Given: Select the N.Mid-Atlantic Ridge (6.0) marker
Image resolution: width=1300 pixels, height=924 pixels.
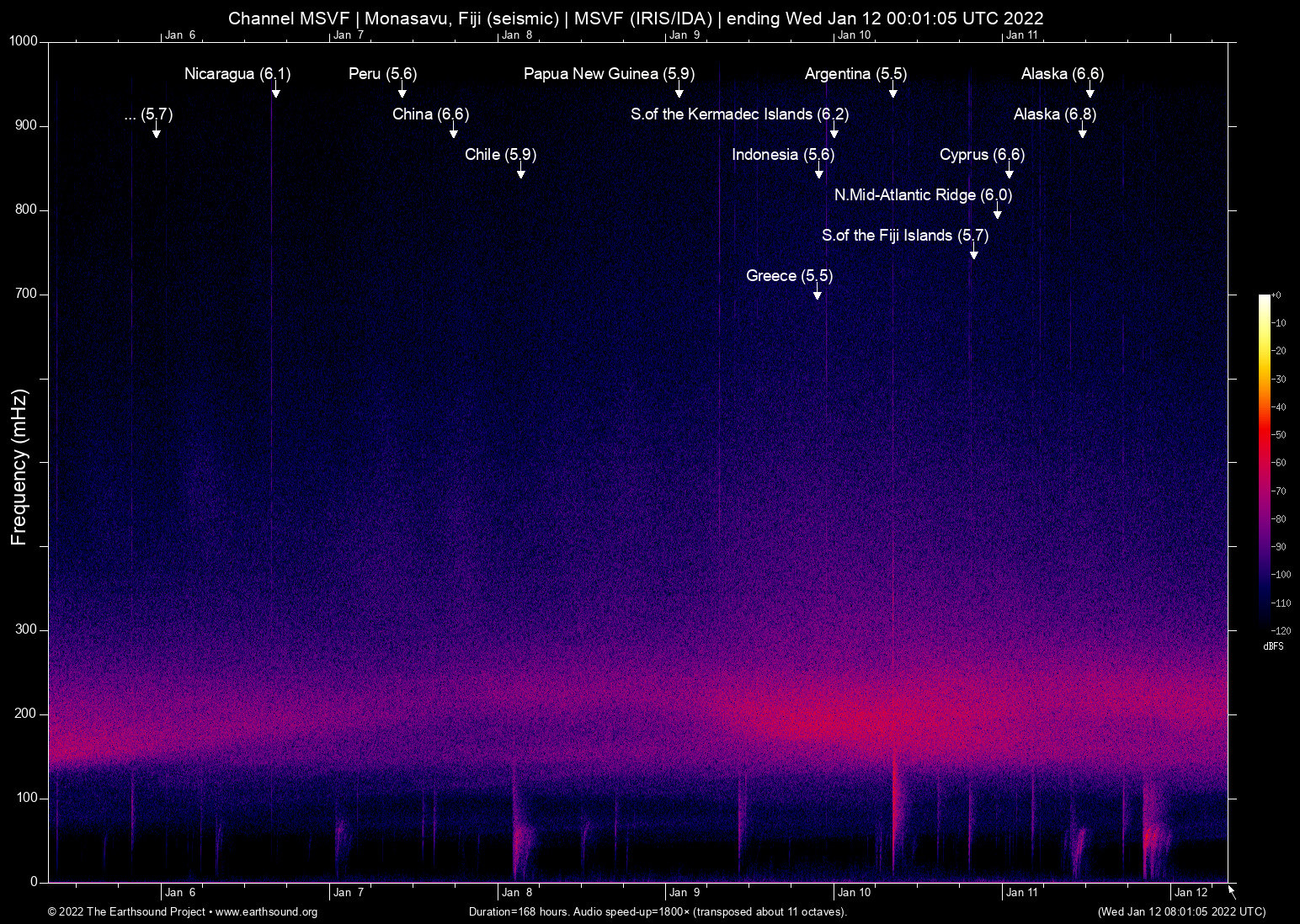Looking at the screenshot, I should point(923,195).
